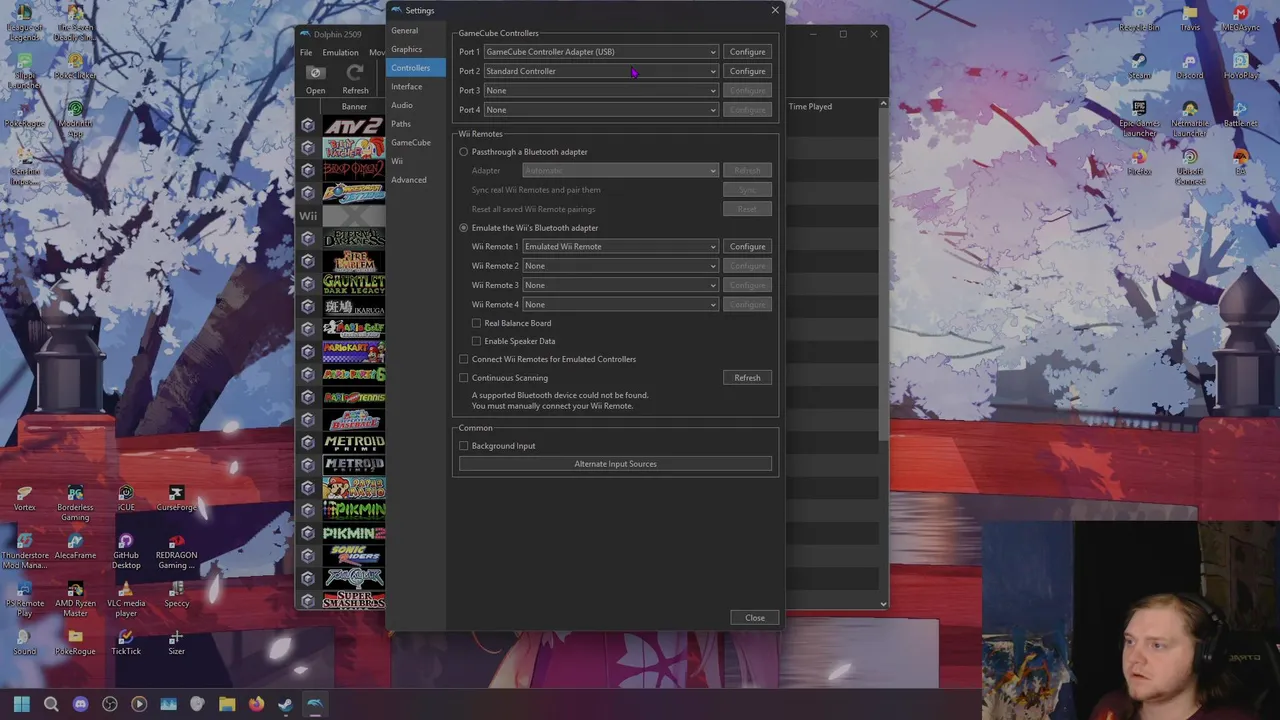Click File Explorer icon on taskbar

click(x=227, y=704)
